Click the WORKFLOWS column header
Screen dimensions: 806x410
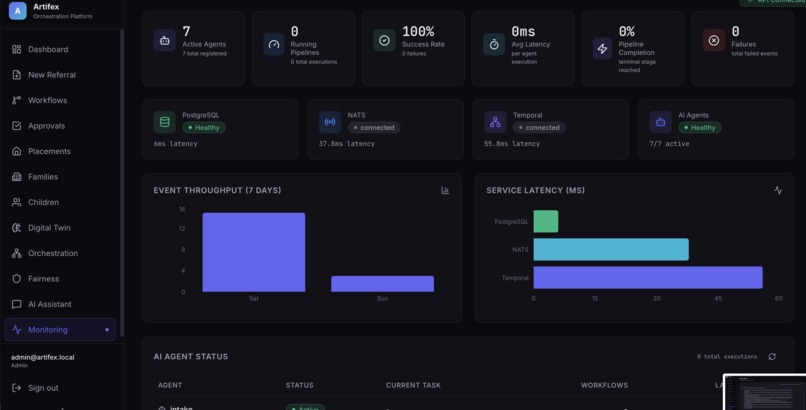click(x=604, y=385)
